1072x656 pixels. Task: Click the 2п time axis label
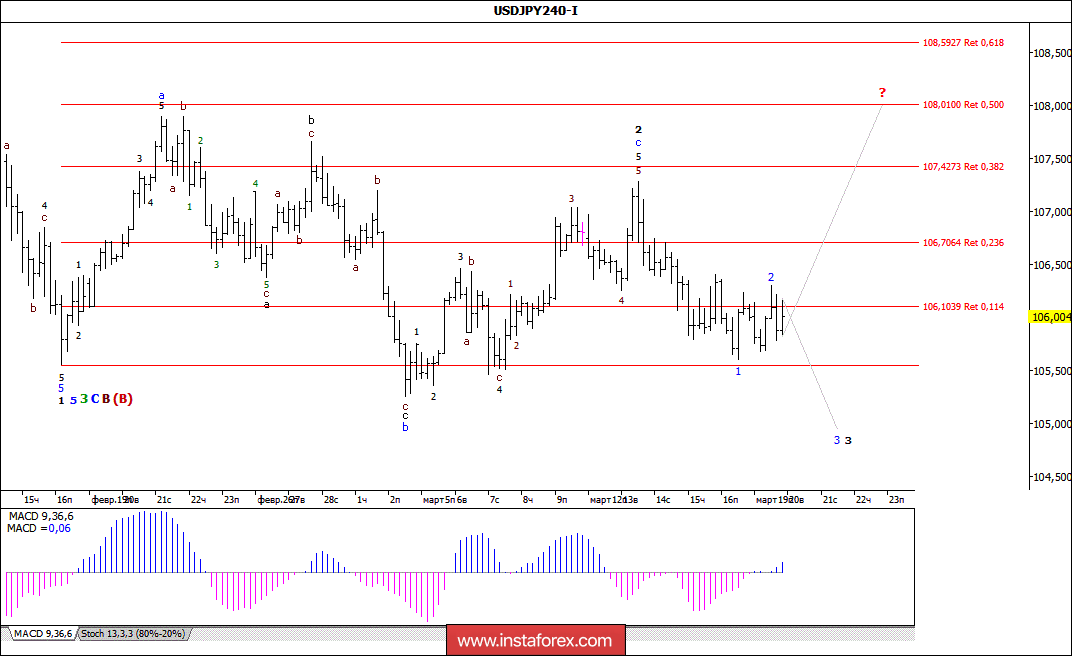(395, 500)
